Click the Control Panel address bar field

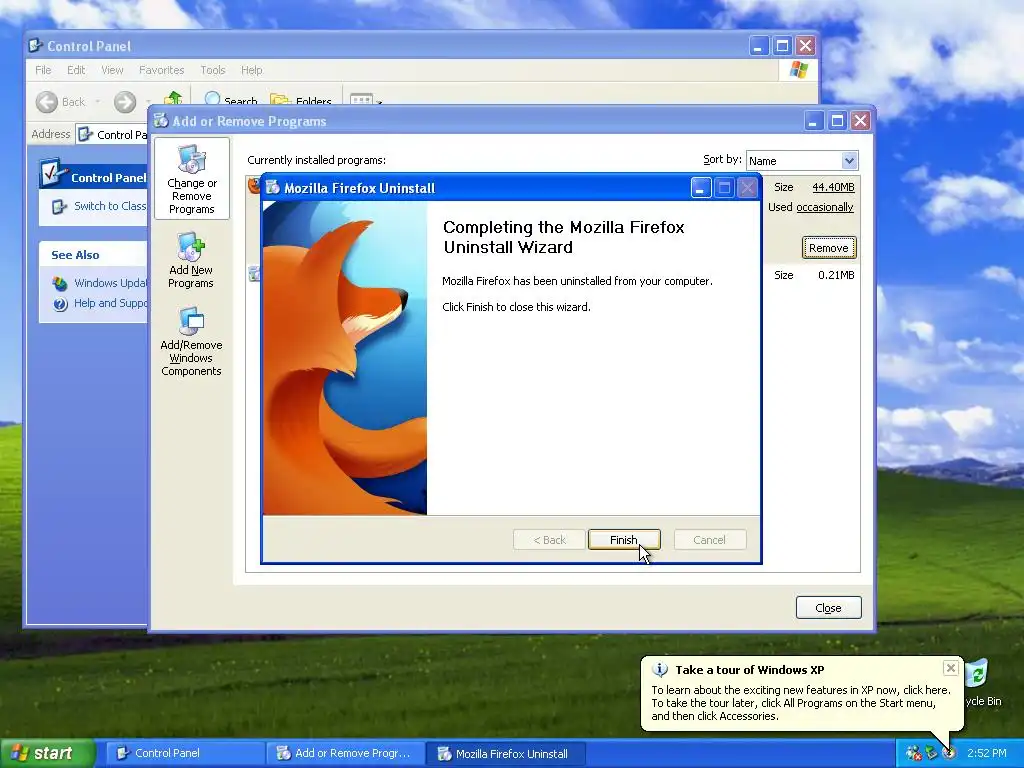[112, 135]
